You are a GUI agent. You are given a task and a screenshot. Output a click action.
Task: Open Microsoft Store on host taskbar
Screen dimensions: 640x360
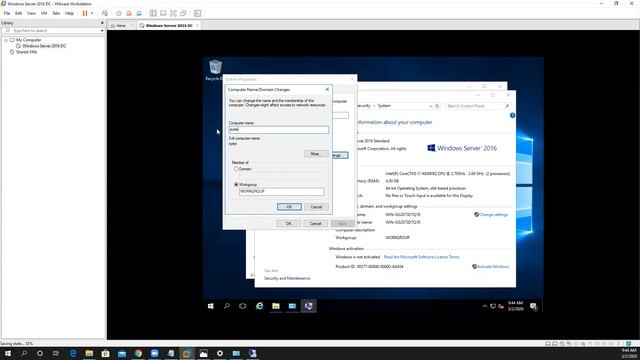pos(105,353)
